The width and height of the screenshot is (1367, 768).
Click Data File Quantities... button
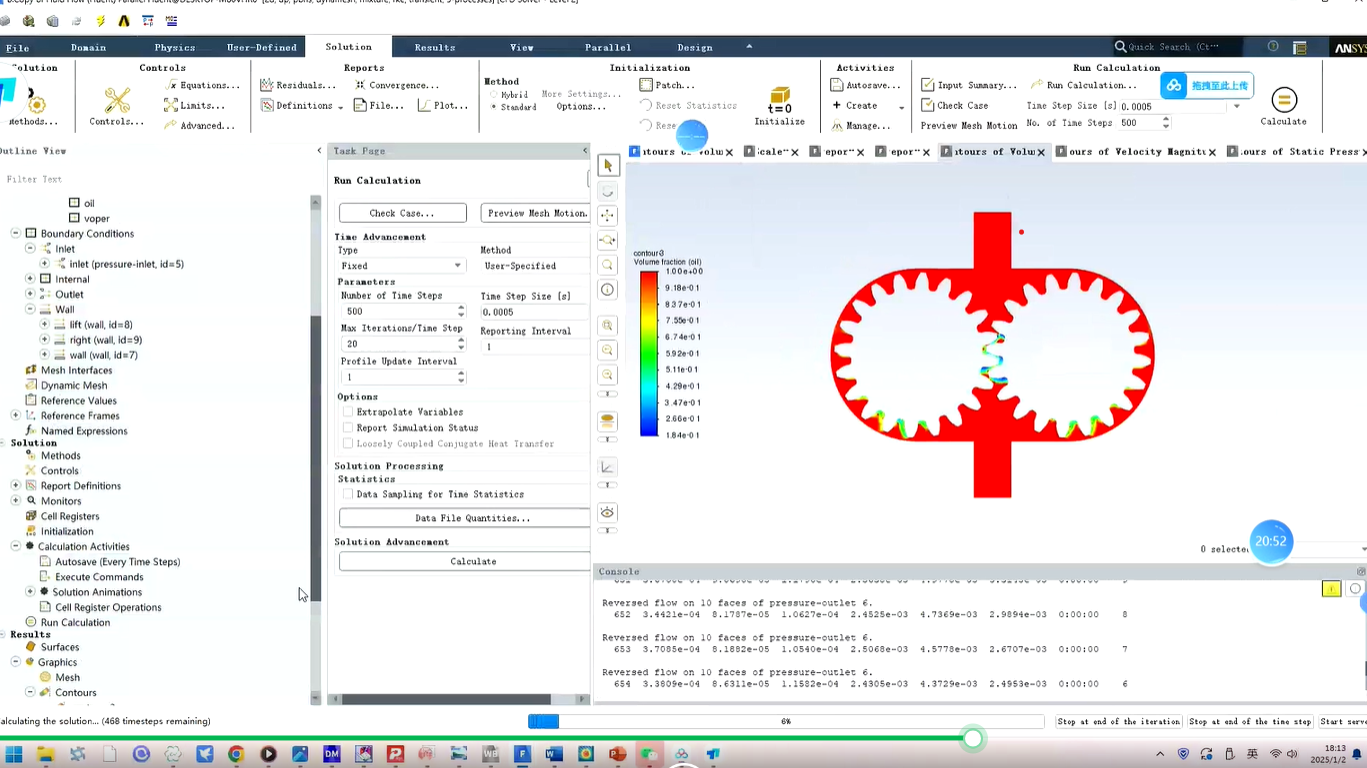coord(466,518)
